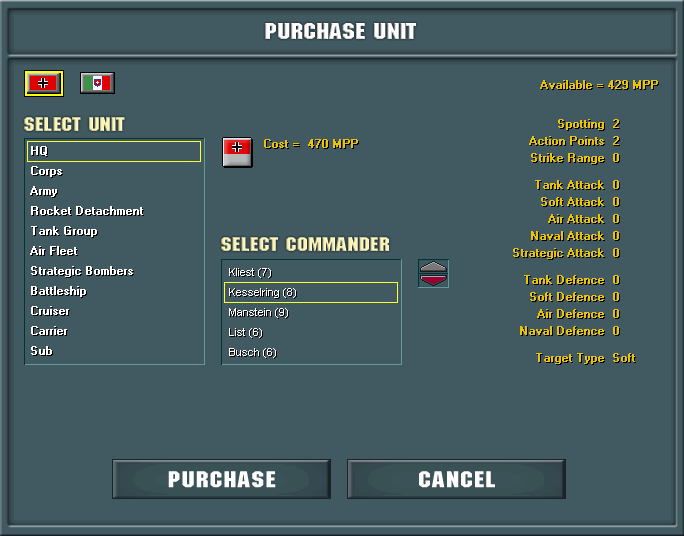This screenshot has height=536, width=684.
Task: Select Corps in the unit list
Action: click(x=46, y=171)
